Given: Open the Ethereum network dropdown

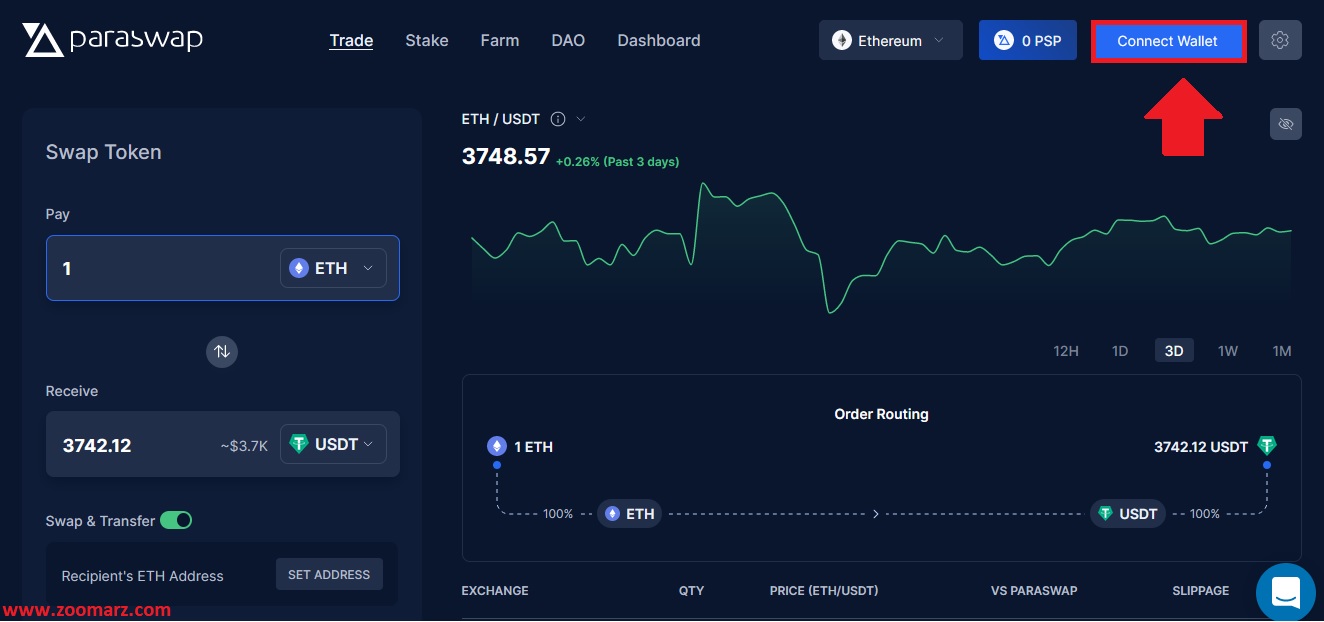Looking at the screenshot, I should click(x=891, y=41).
